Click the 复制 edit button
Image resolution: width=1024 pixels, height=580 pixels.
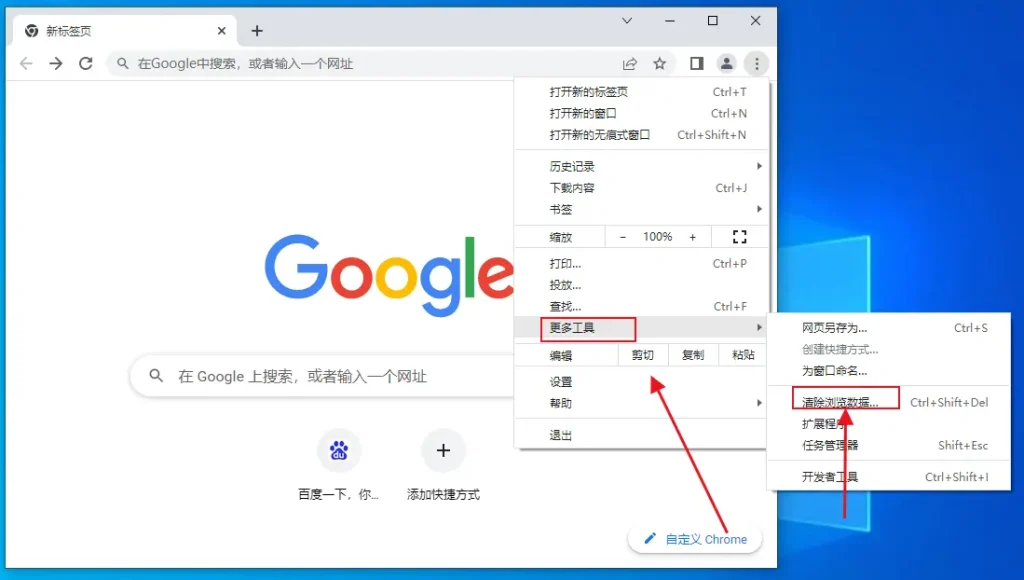[x=693, y=355]
